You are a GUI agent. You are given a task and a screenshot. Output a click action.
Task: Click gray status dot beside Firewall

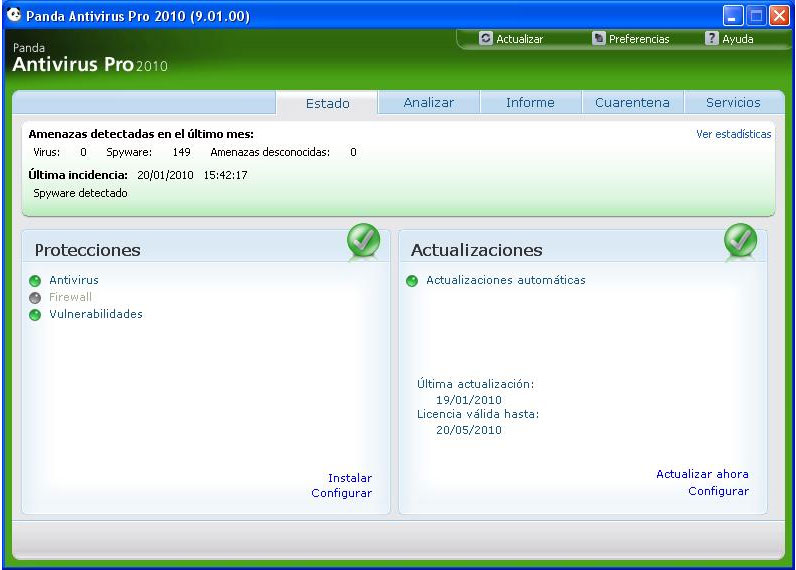[x=35, y=297]
